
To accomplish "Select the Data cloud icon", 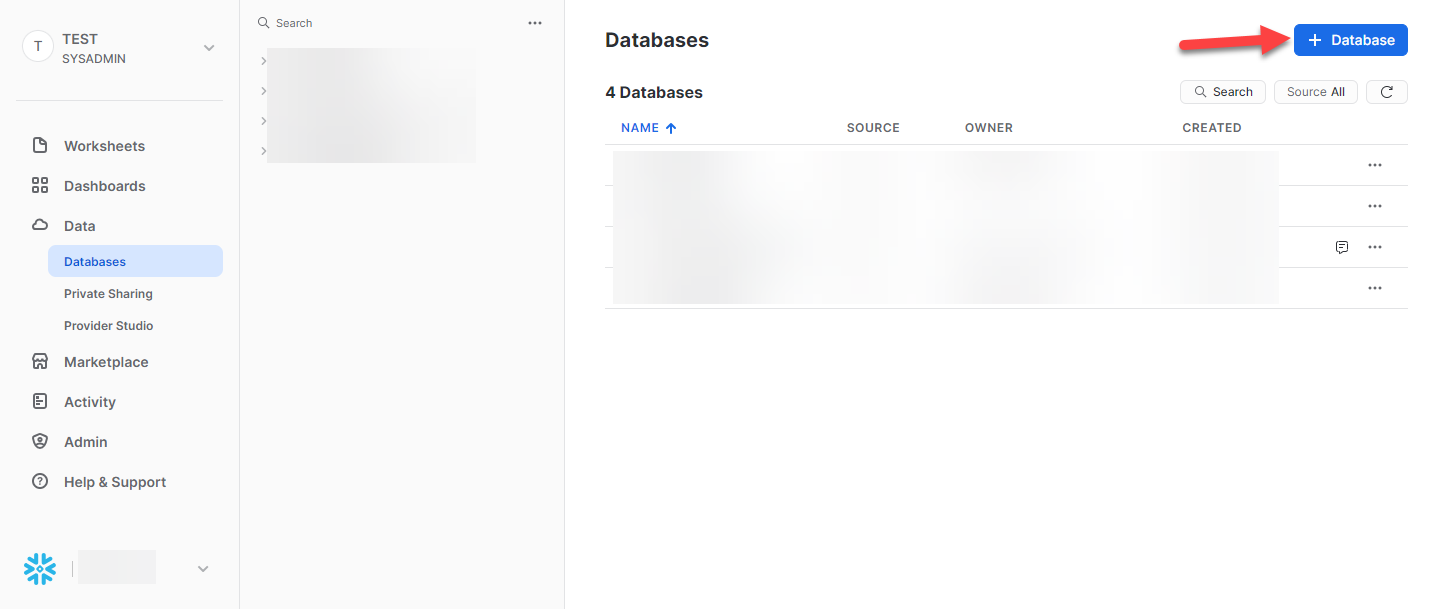I will point(39,225).
